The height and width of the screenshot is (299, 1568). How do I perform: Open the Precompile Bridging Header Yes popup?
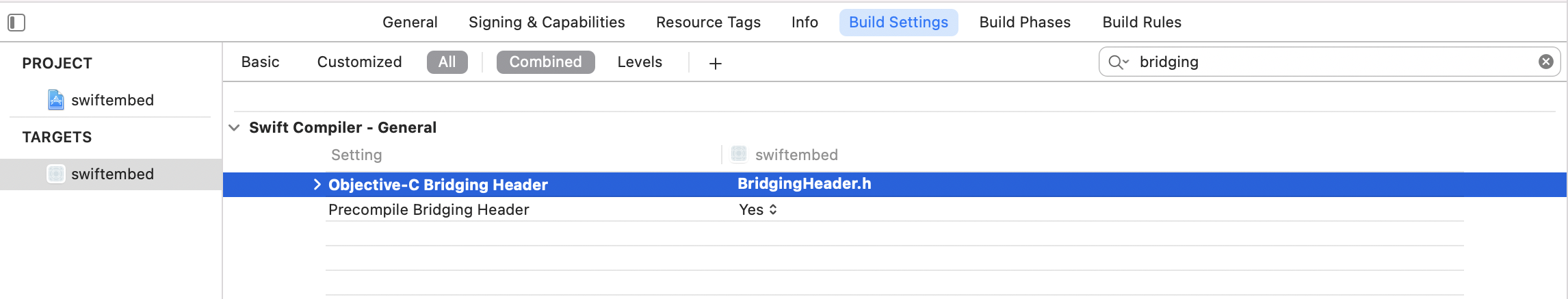coord(758,209)
